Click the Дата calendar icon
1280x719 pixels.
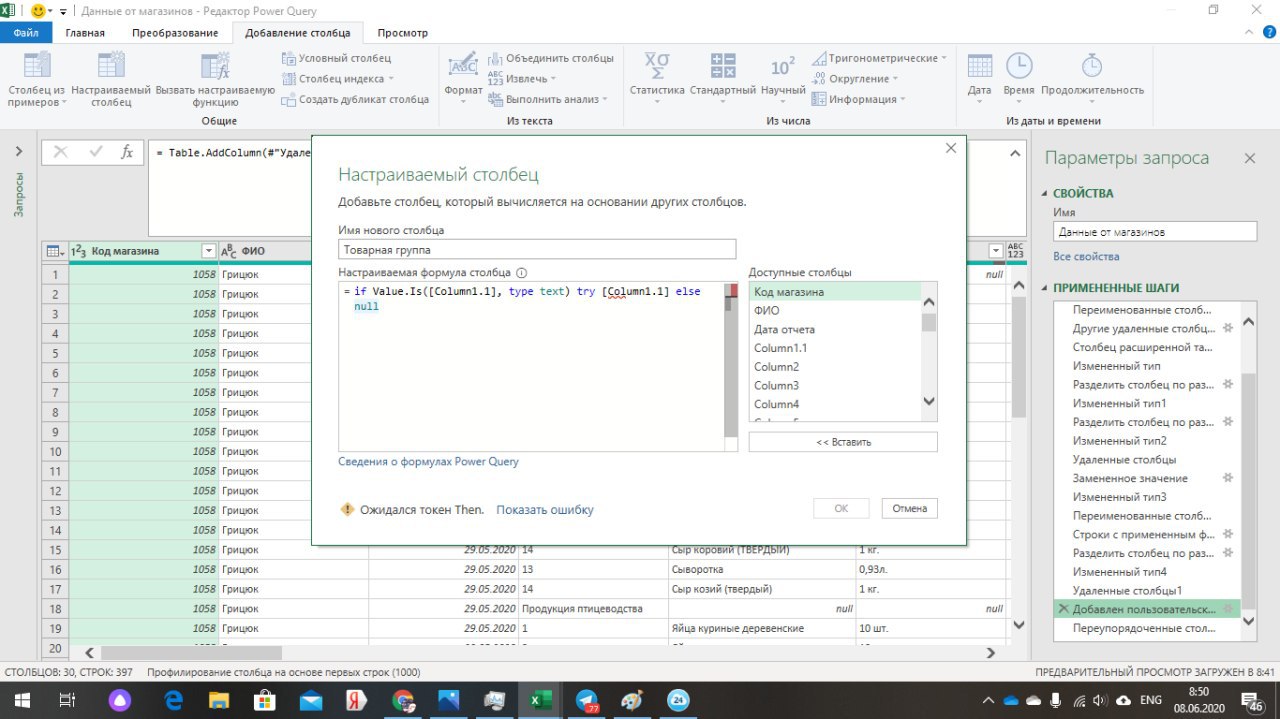click(x=980, y=66)
